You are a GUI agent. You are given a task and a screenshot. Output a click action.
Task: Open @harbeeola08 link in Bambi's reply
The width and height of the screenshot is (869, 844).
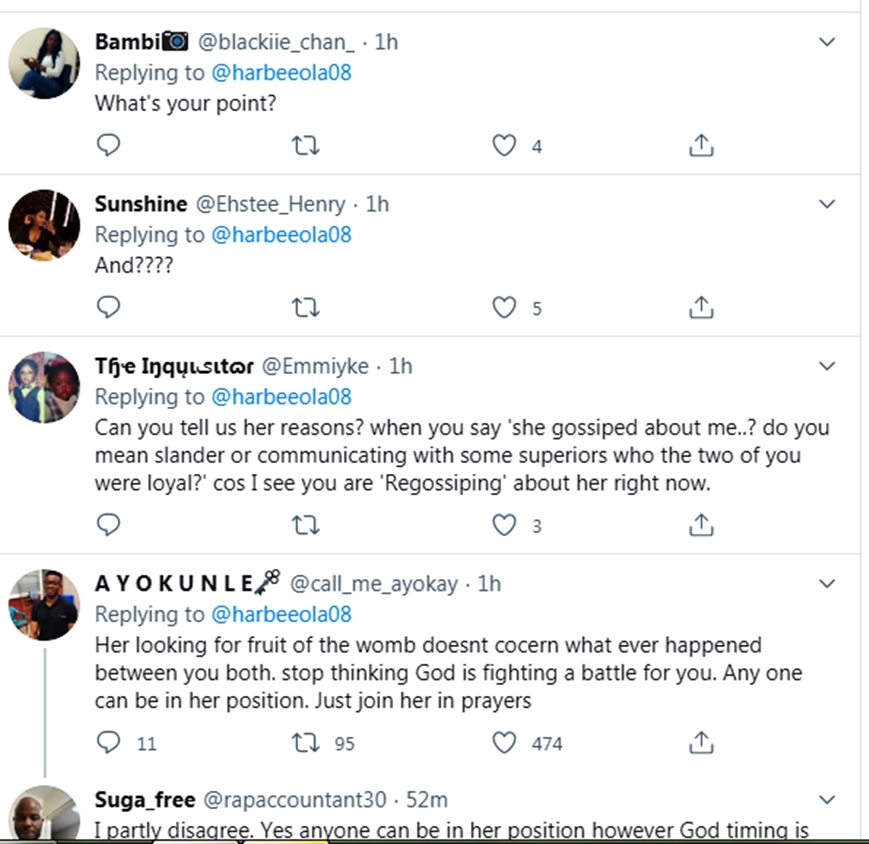click(282, 73)
